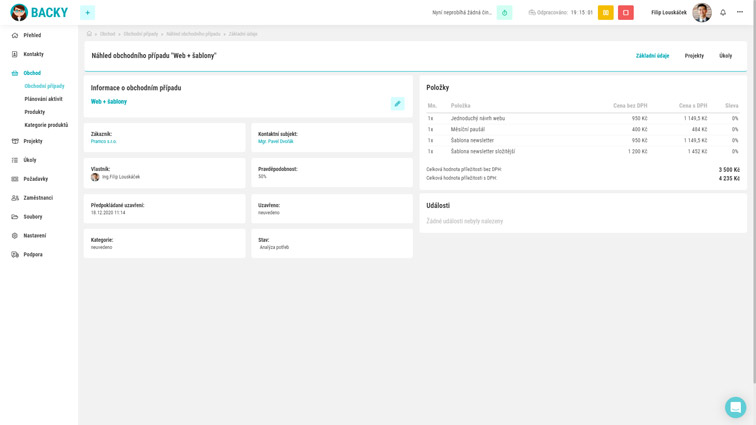Switch to the Úkoly tab
The image size is (756, 425).
[725, 56]
